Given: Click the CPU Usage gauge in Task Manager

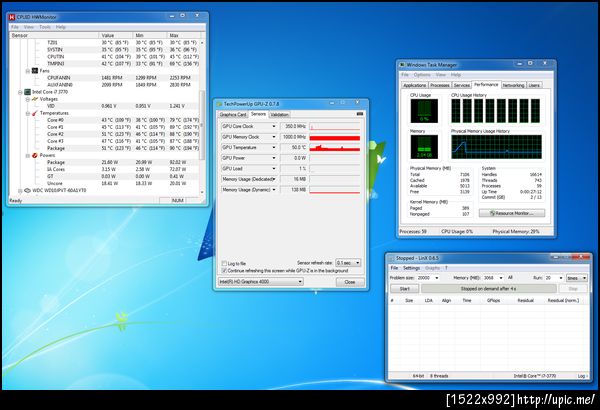Looking at the screenshot, I should point(424,111).
